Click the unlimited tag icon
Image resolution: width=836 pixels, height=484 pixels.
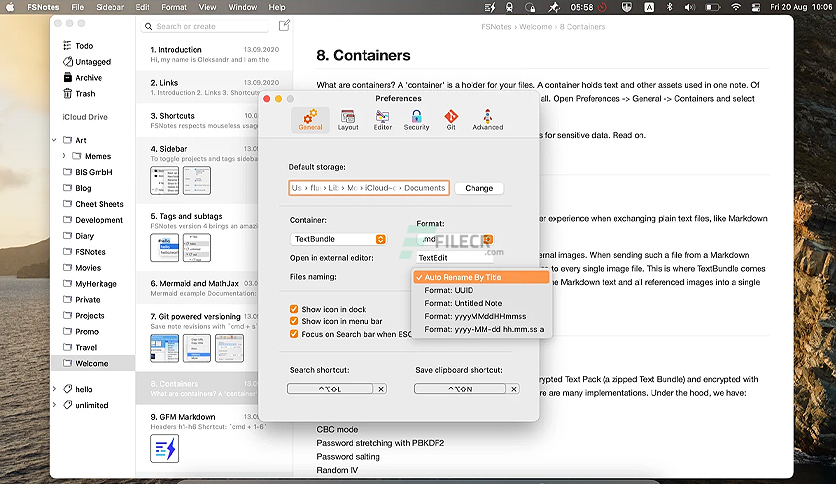[68, 405]
